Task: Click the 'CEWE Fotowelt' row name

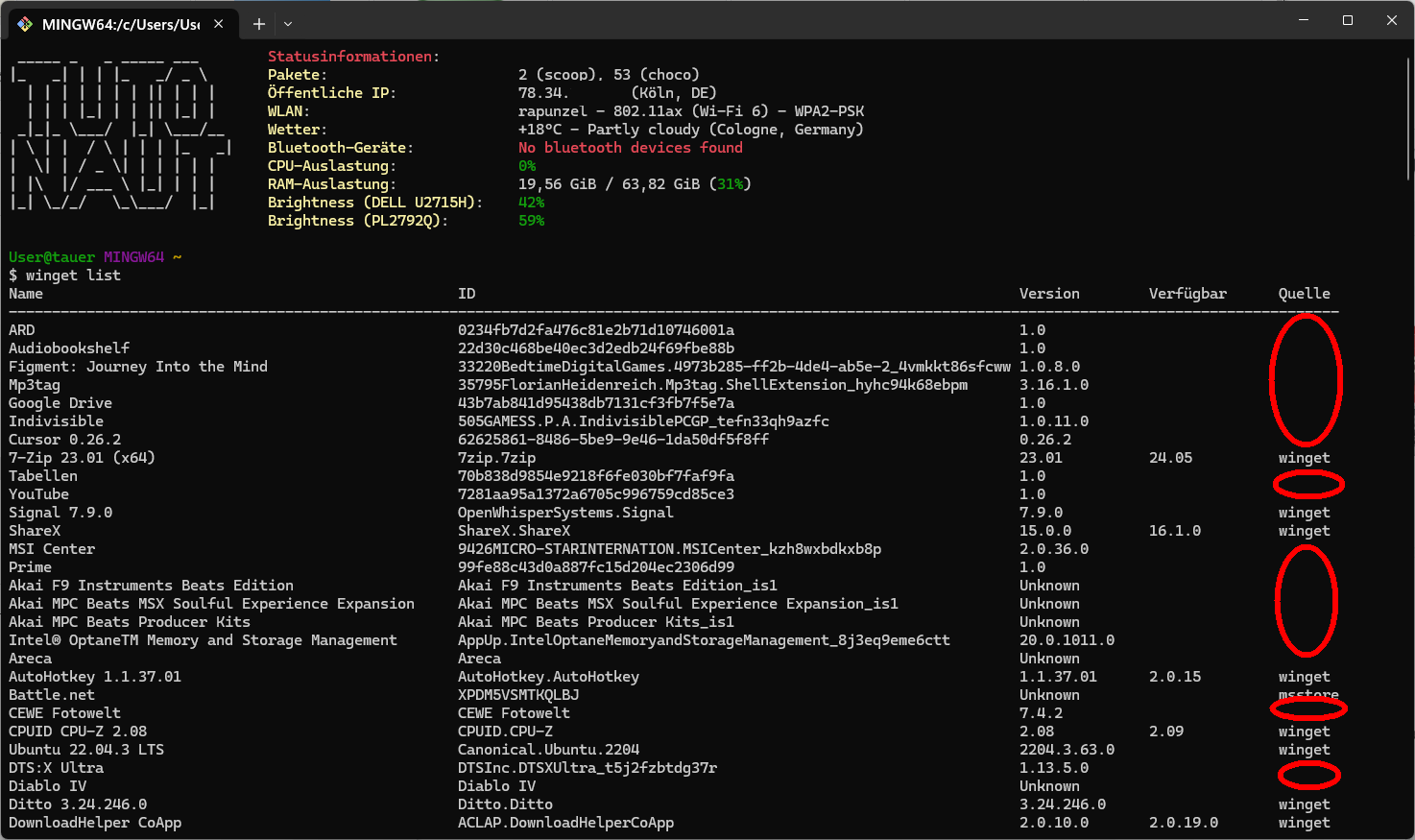Action: (x=64, y=713)
